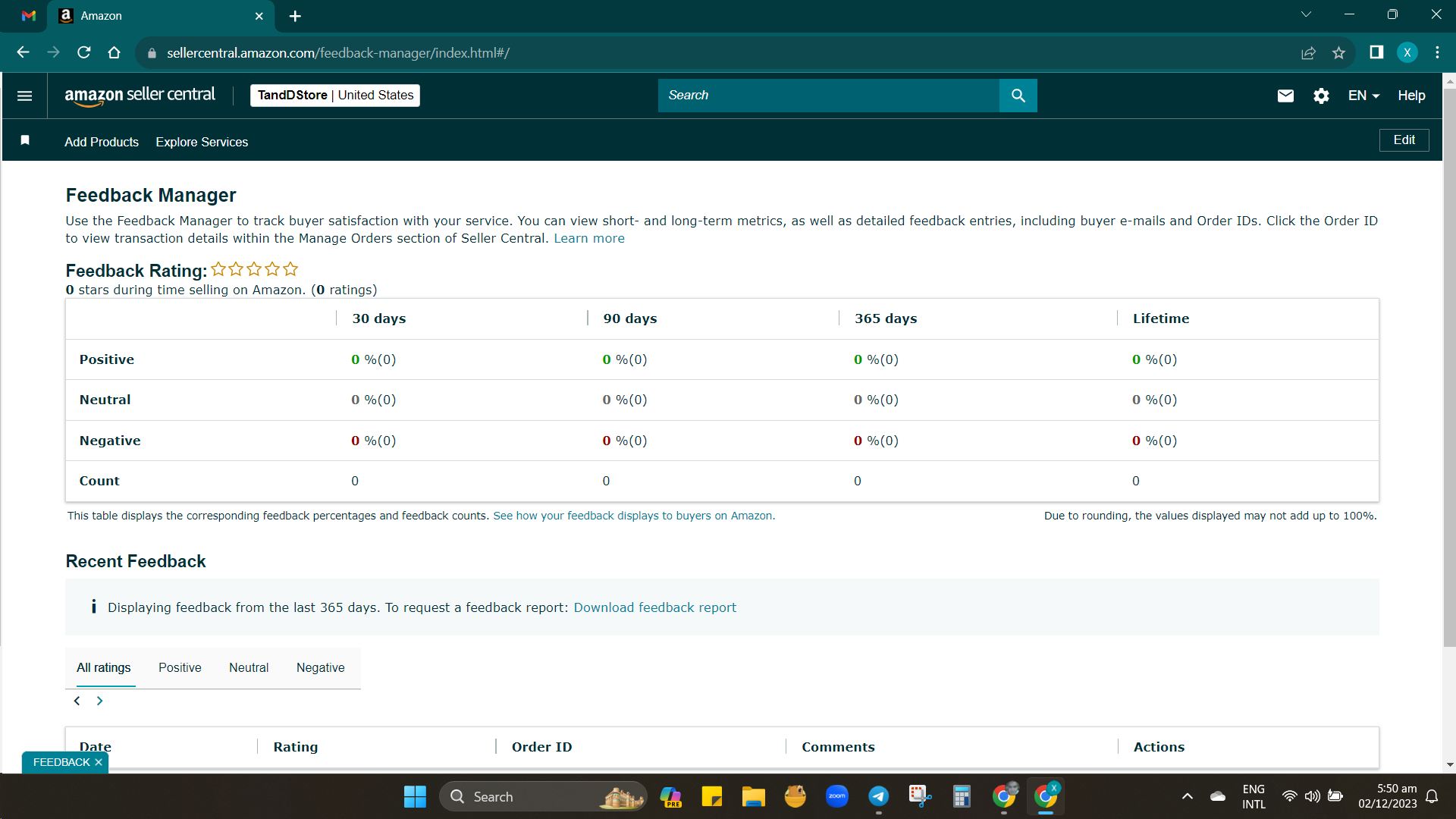Click the search magnifier button

tap(1018, 96)
